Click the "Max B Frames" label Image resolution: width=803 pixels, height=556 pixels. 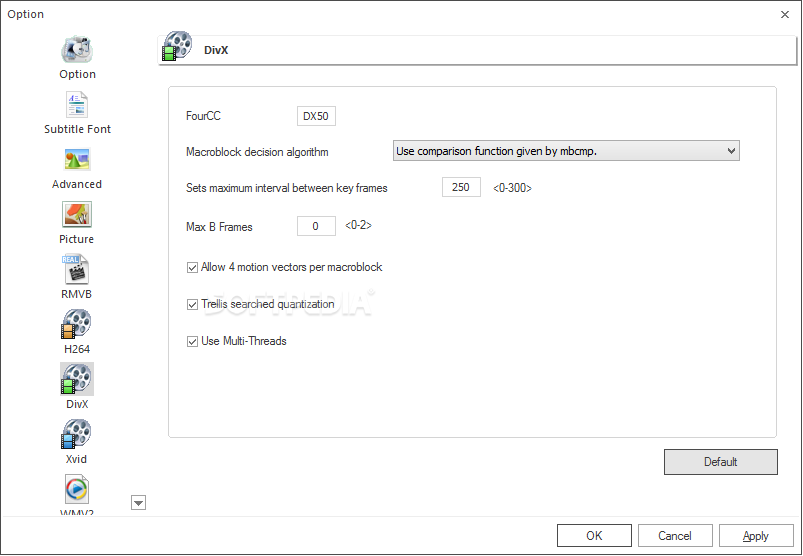pyautogui.click(x=219, y=227)
